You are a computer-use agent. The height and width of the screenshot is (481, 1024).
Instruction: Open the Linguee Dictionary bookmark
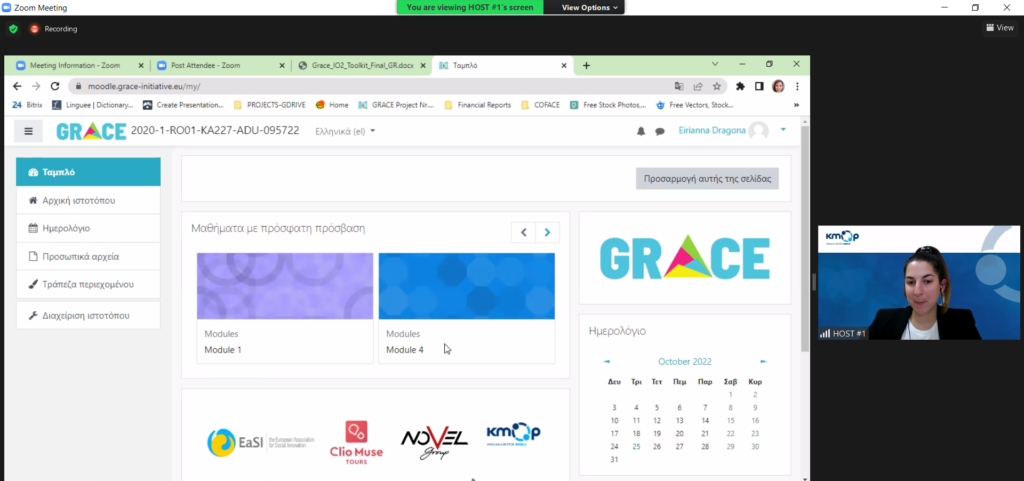click(92, 105)
